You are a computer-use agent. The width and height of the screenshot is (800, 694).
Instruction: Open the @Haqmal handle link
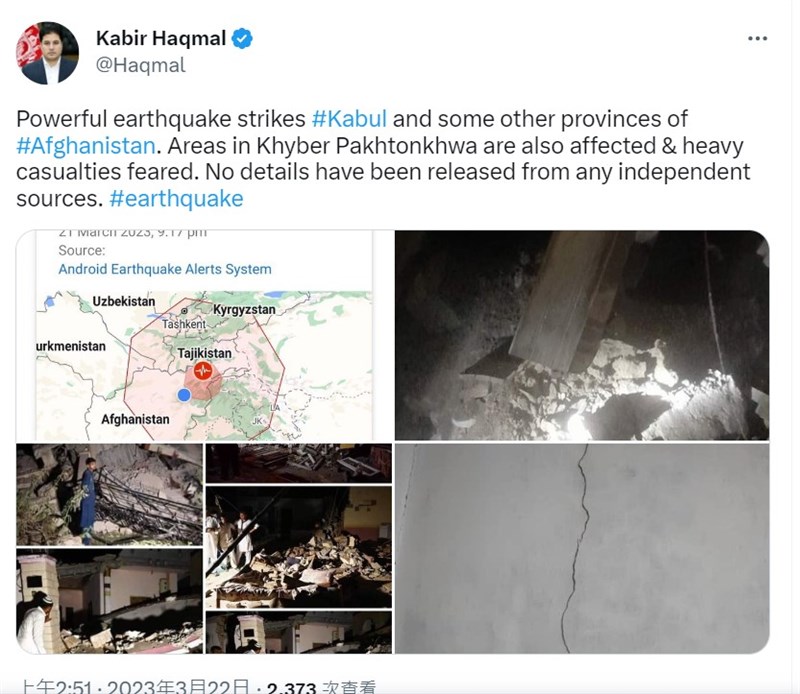[141, 65]
